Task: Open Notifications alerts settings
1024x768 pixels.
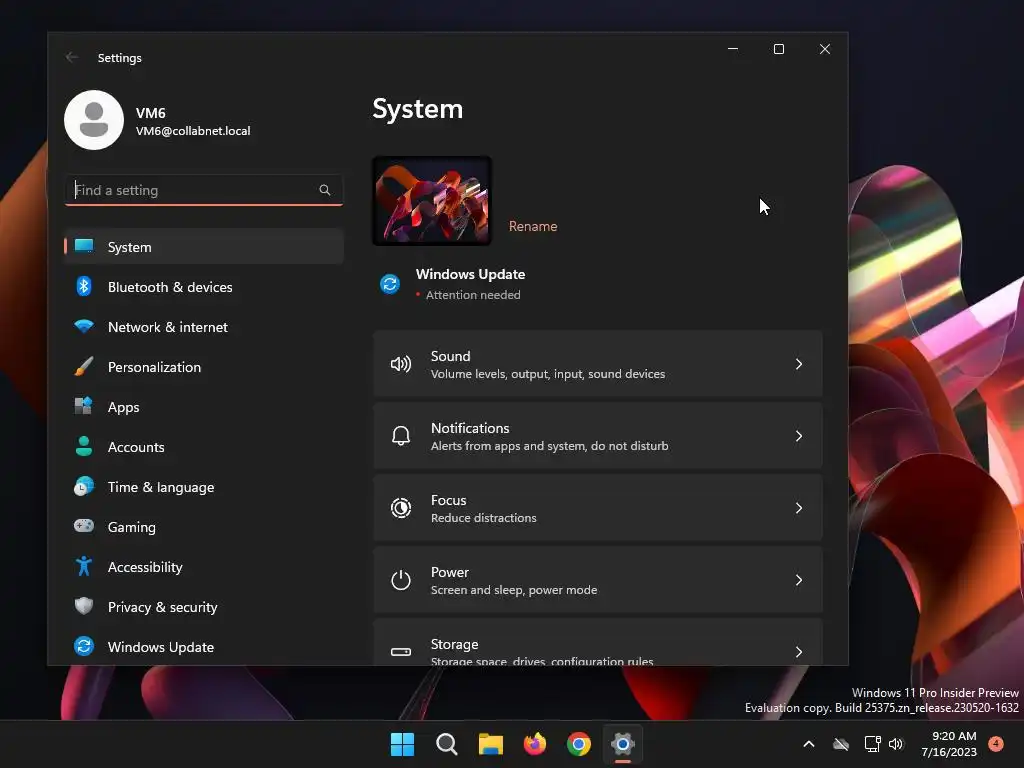Action: pos(598,436)
